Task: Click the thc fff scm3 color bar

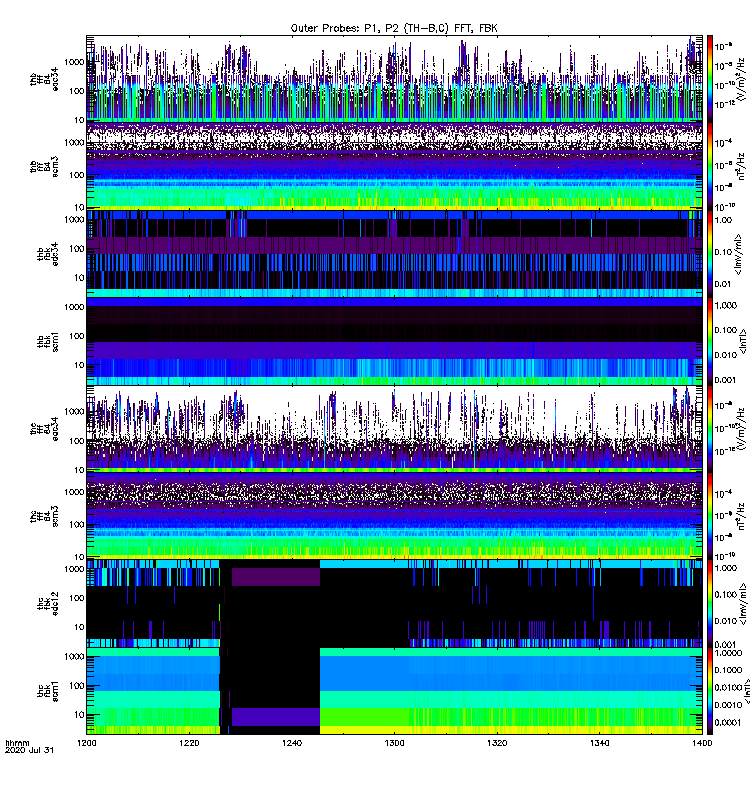Action: tap(709, 516)
